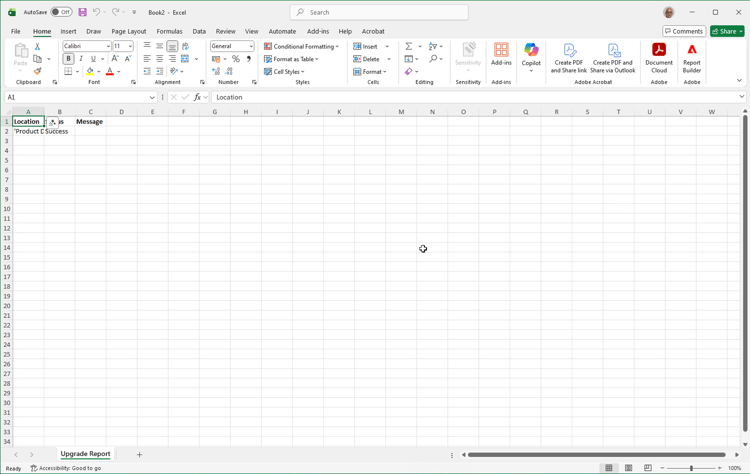The height and width of the screenshot is (474, 750).
Task: Decrease font size icon
Action: pos(128,59)
